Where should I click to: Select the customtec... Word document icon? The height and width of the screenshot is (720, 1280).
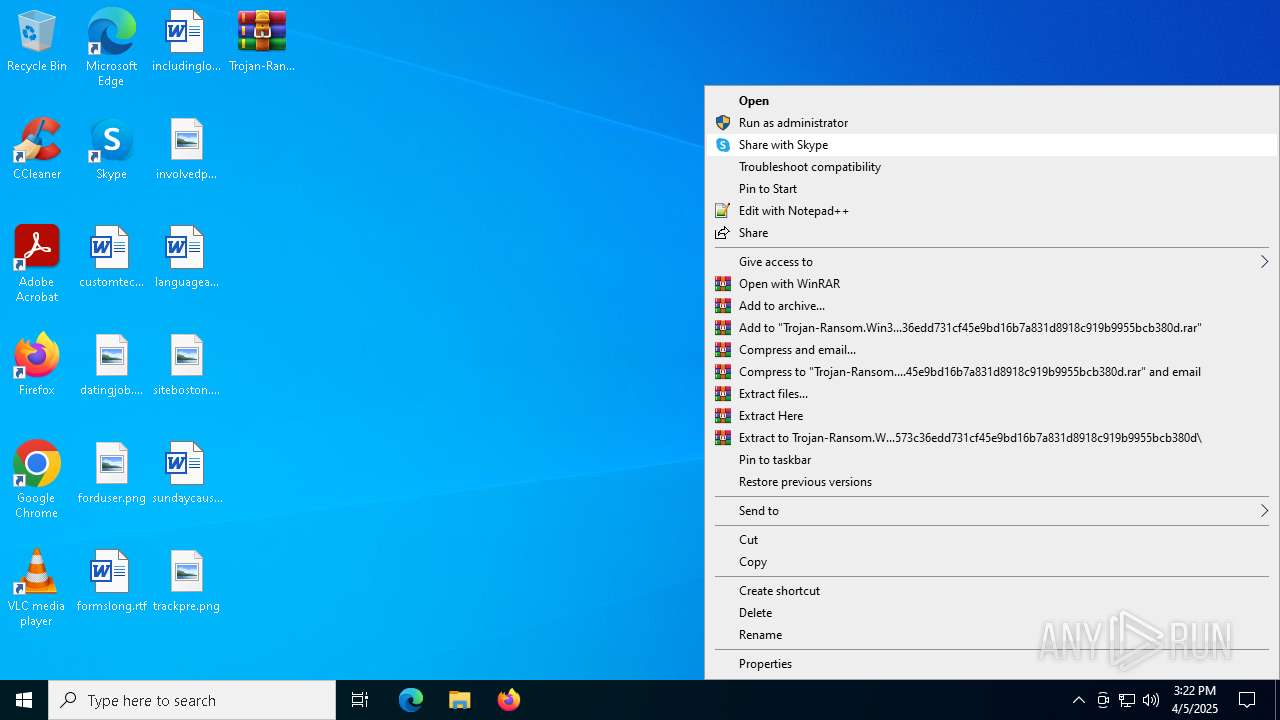pyautogui.click(x=111, y=257)
